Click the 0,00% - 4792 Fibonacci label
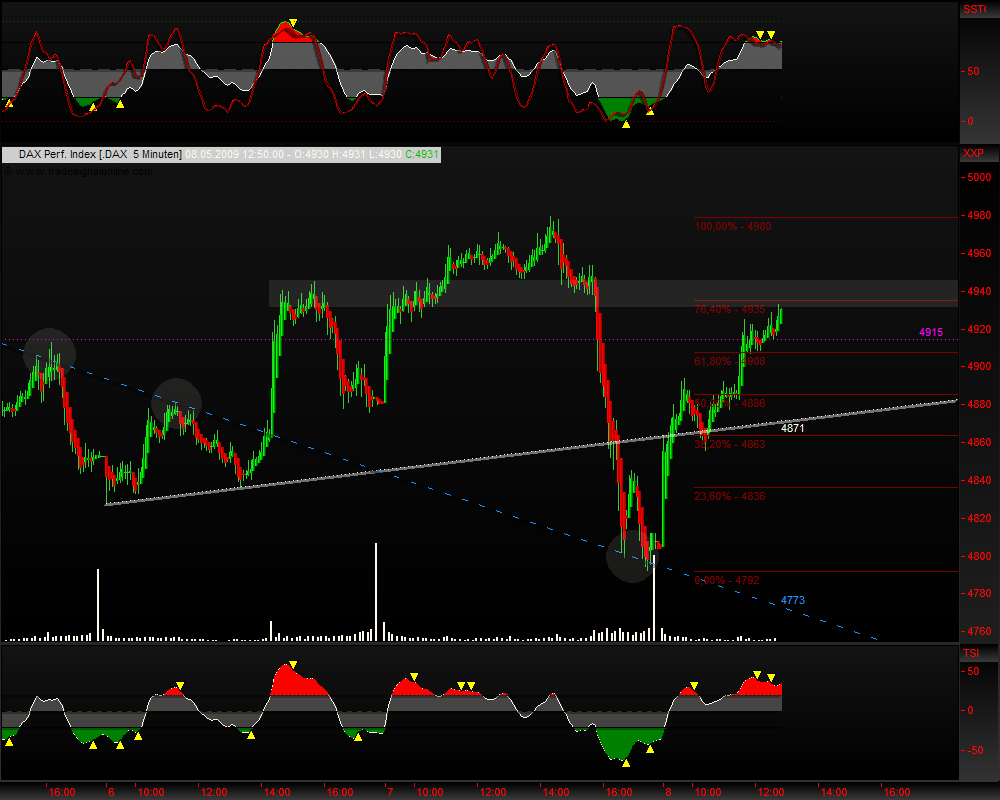The image size is (1000, 800). (x=727, y=580)
